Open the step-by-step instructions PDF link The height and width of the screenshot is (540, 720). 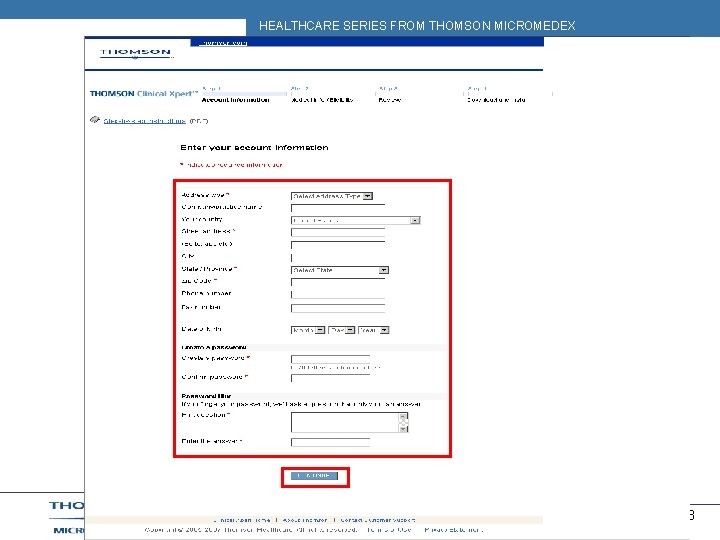point(145,121)
